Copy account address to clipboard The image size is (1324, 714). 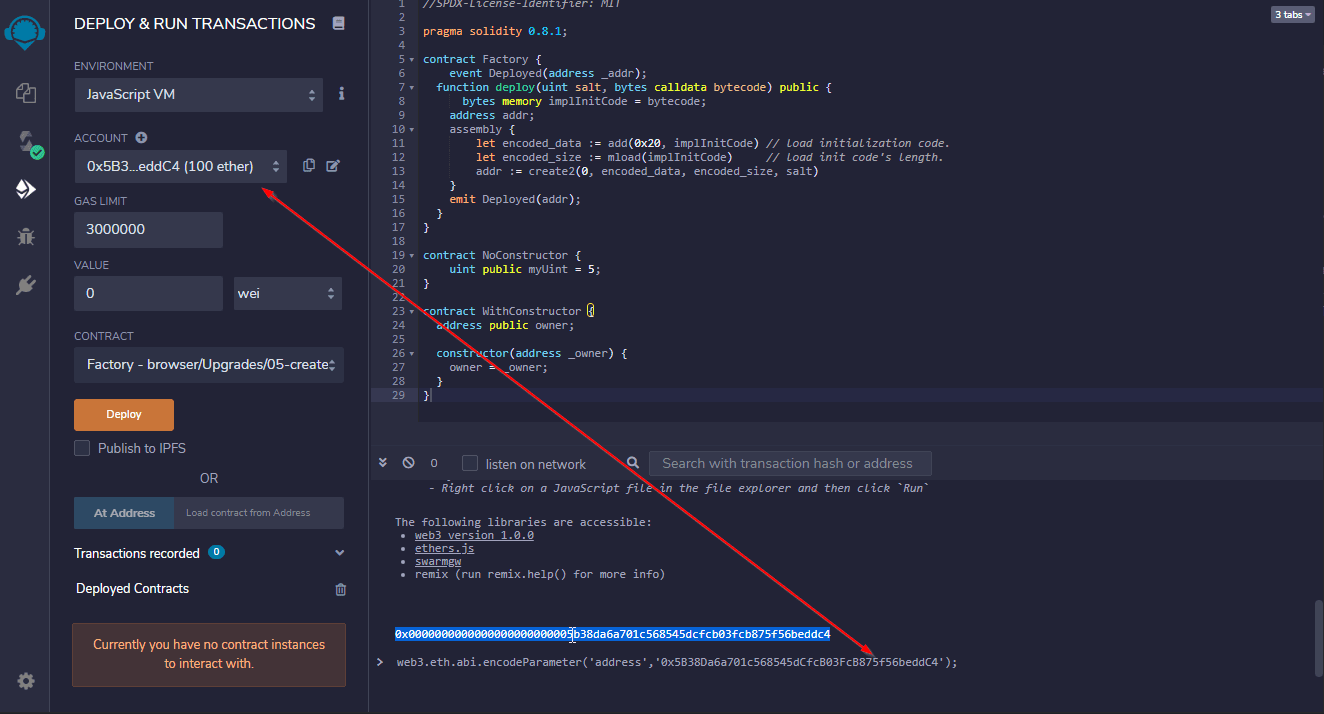pyautogui.click(x=309, y=165)
